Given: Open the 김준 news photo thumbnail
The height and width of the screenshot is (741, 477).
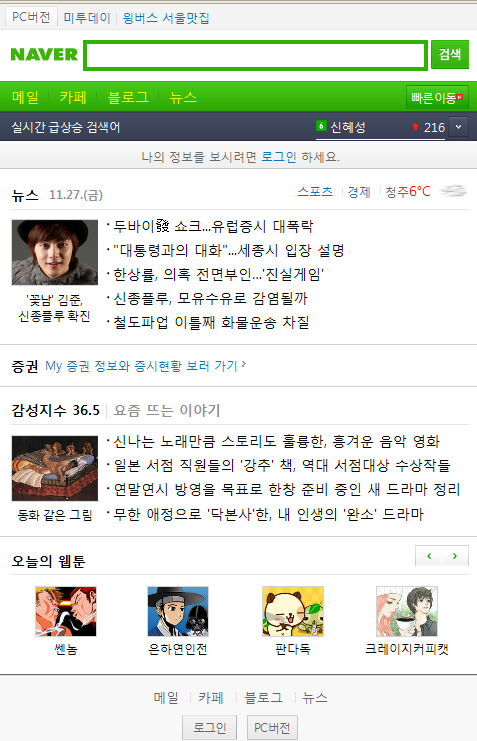Looking at the screenshot, I should [x=54, y=252].
